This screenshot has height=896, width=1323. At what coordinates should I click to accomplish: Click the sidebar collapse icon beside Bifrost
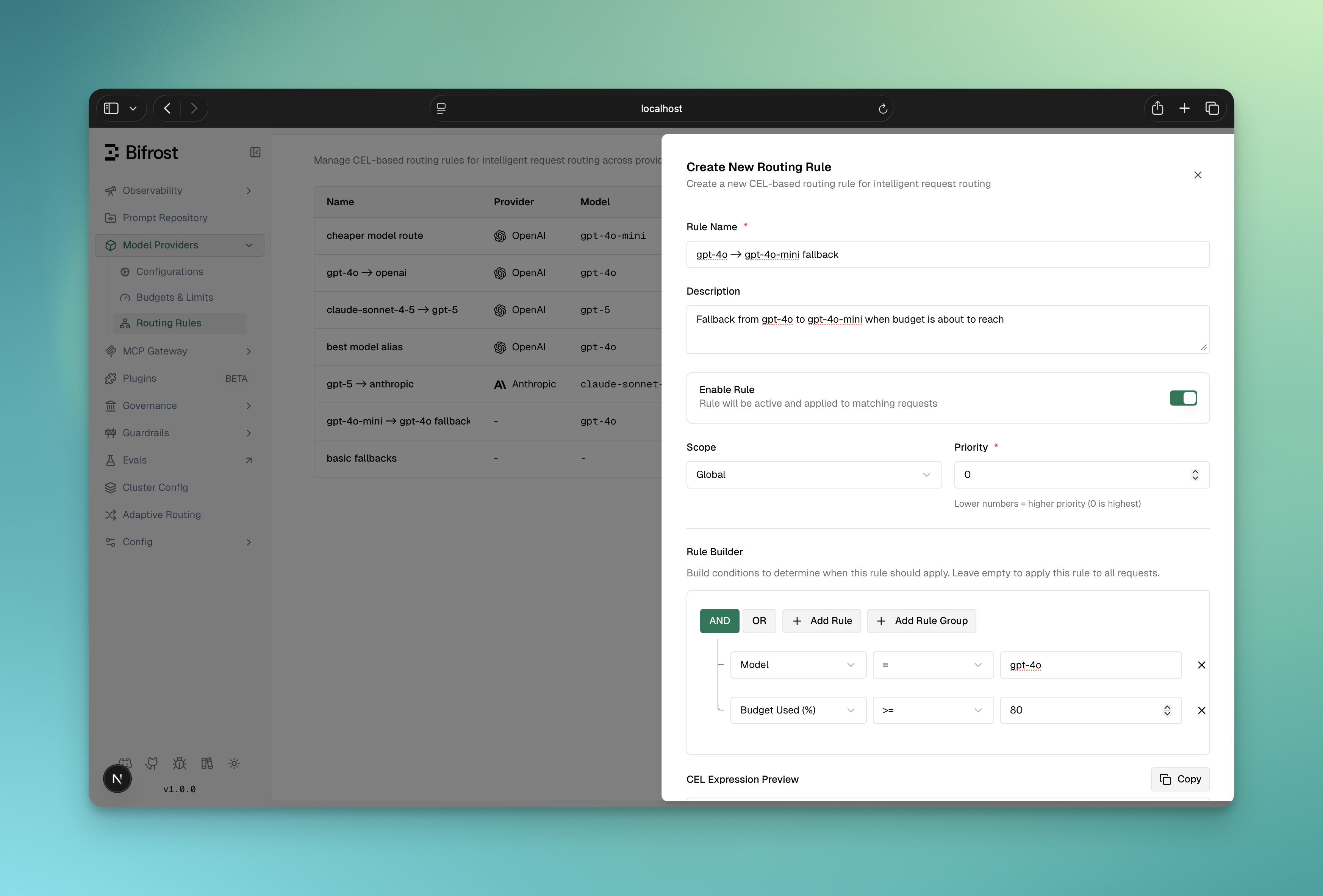coord(255,153)
